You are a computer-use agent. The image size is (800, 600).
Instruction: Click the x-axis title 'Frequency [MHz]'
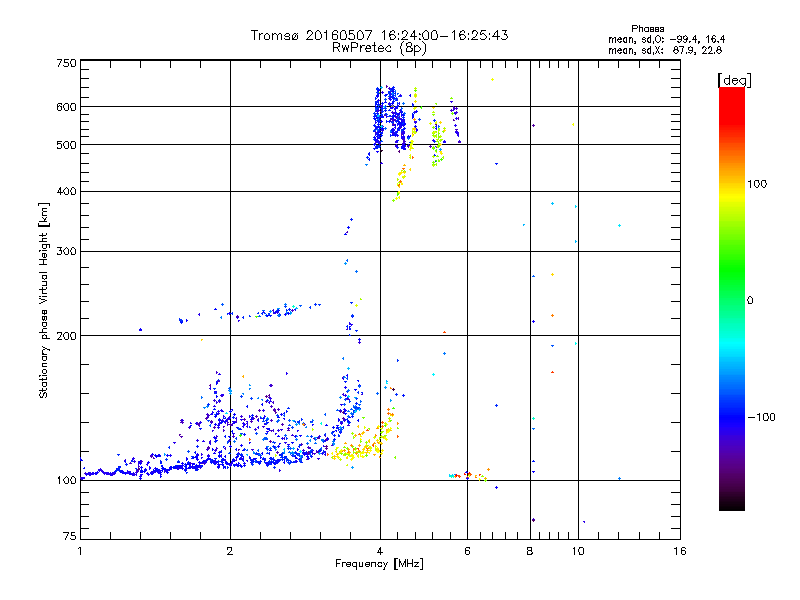(379, 564)
